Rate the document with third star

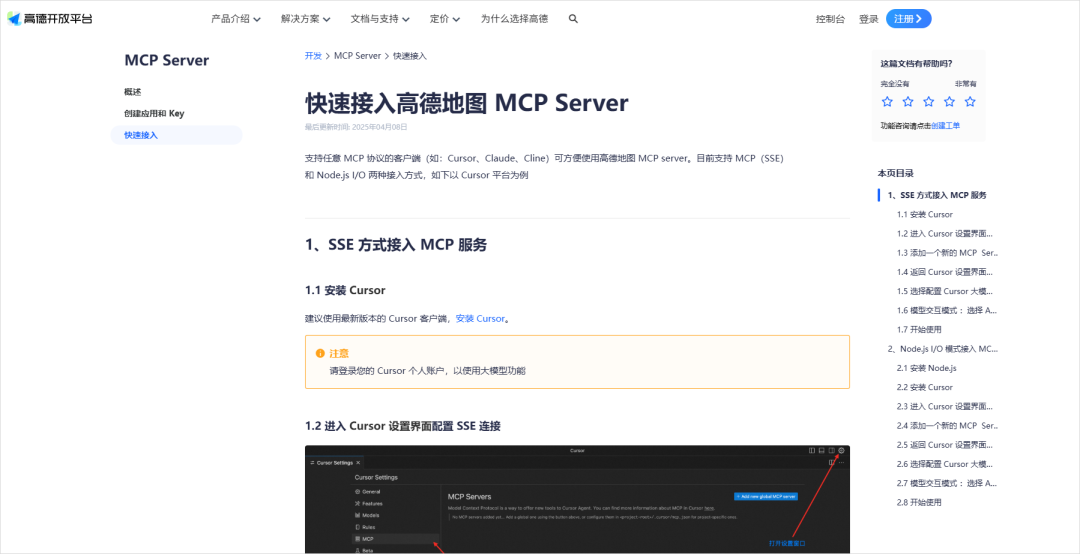[929, 101]
